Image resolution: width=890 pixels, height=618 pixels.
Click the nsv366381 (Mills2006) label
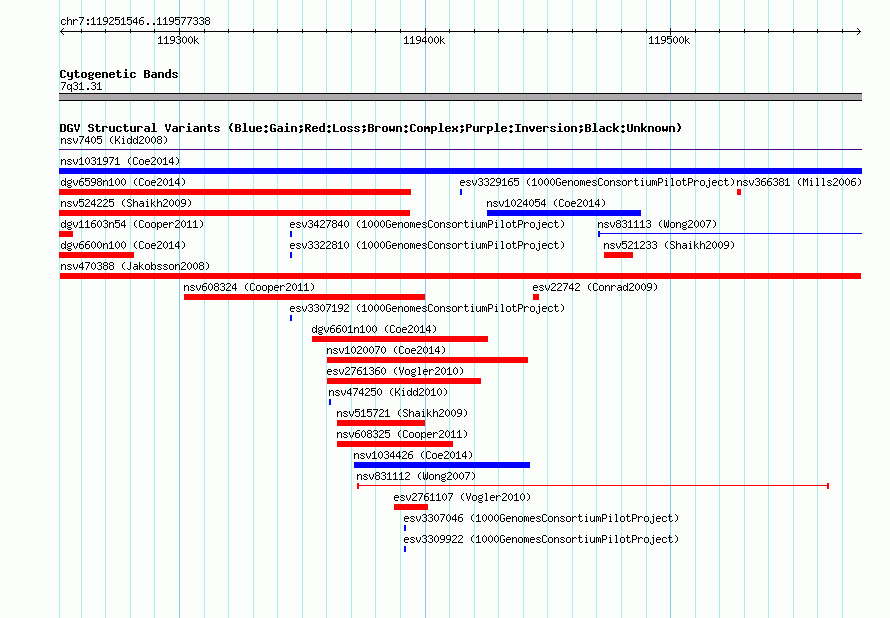799,182
